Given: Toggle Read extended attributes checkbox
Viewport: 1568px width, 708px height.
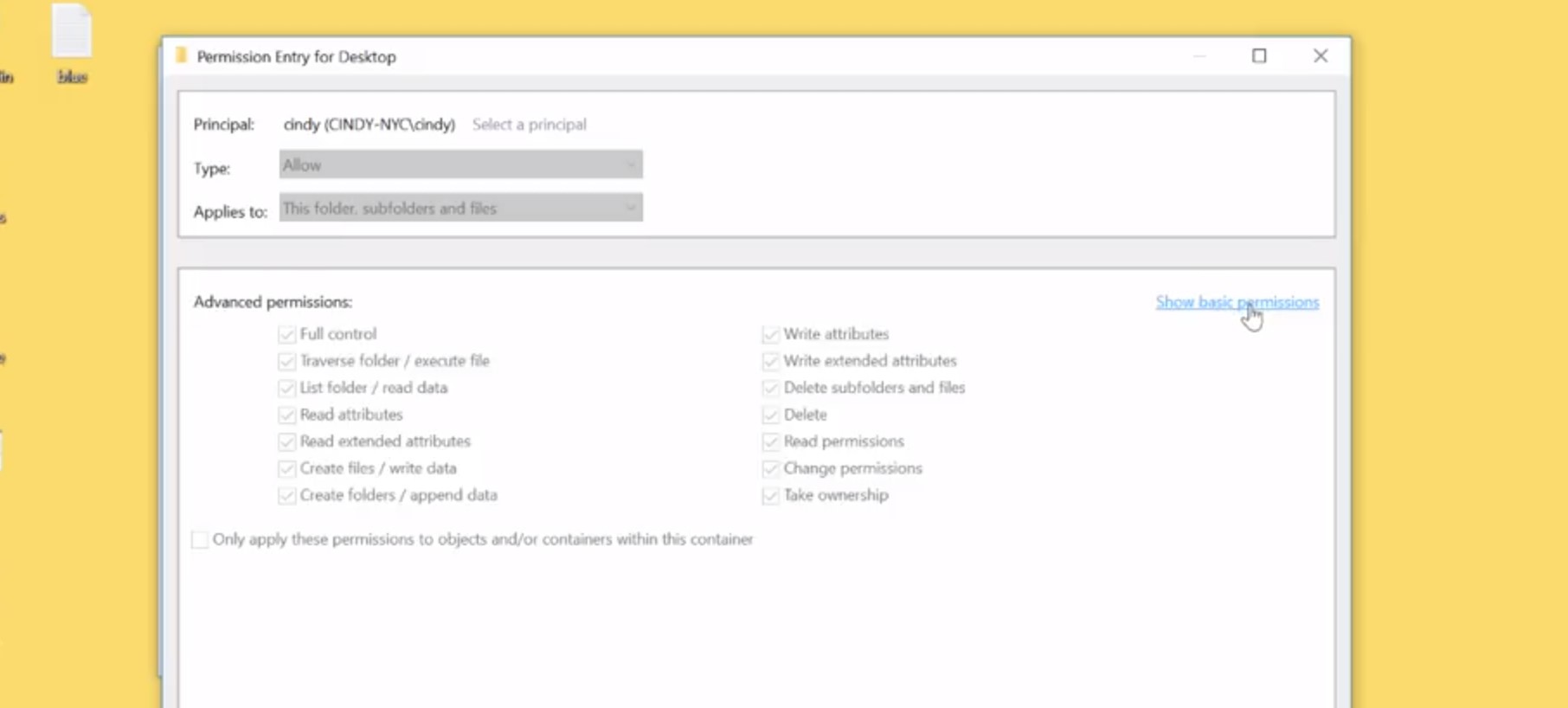Looking at the screenshot, I should pyautogui.click(x=286, y=441).
